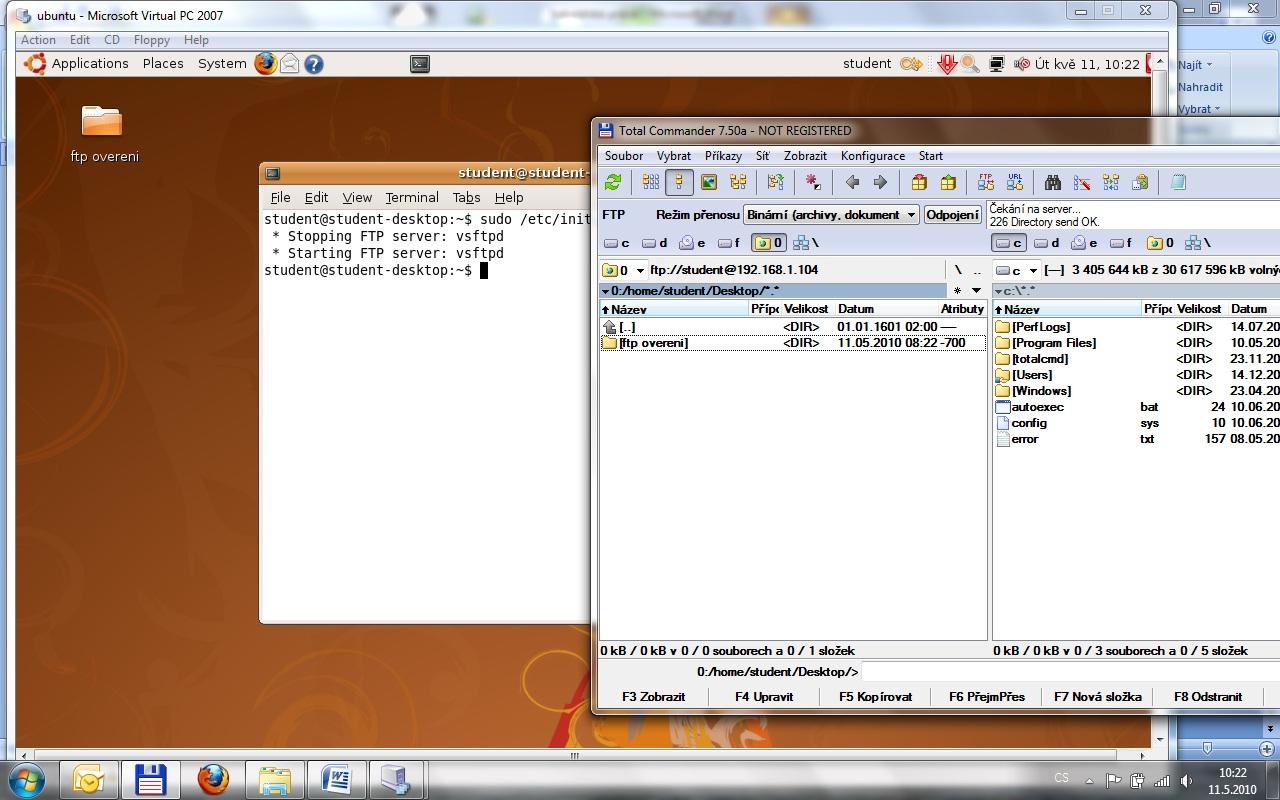Open network neighborhood in the right drive bar
Viewport: 1280px width, 800px height.
click(1198, 243)
